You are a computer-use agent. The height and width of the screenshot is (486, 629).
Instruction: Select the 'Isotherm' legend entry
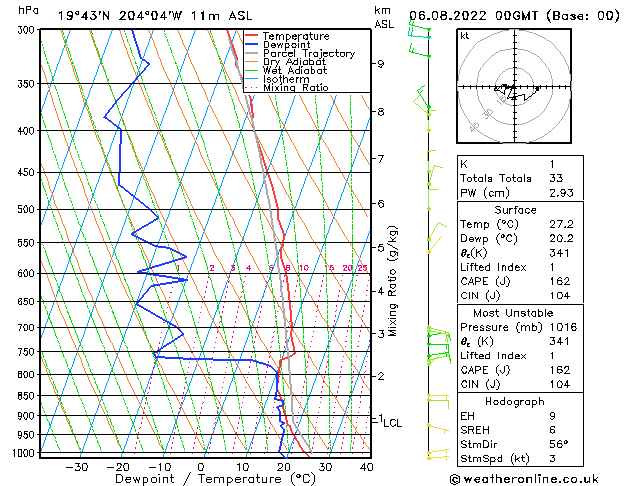[x=286, y=79]
